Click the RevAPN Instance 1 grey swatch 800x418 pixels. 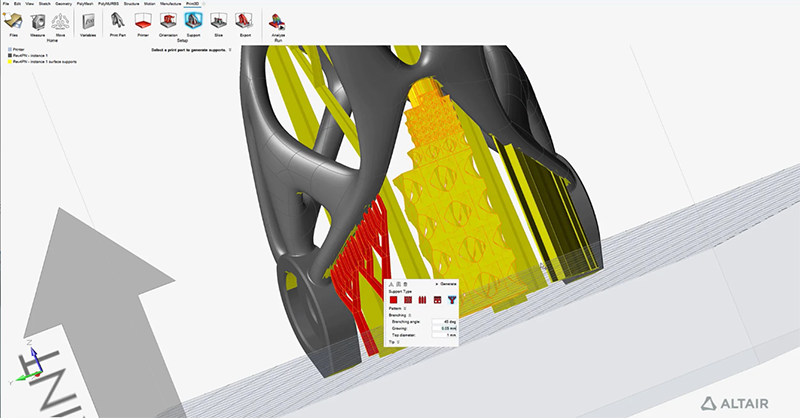pos(10,55)
